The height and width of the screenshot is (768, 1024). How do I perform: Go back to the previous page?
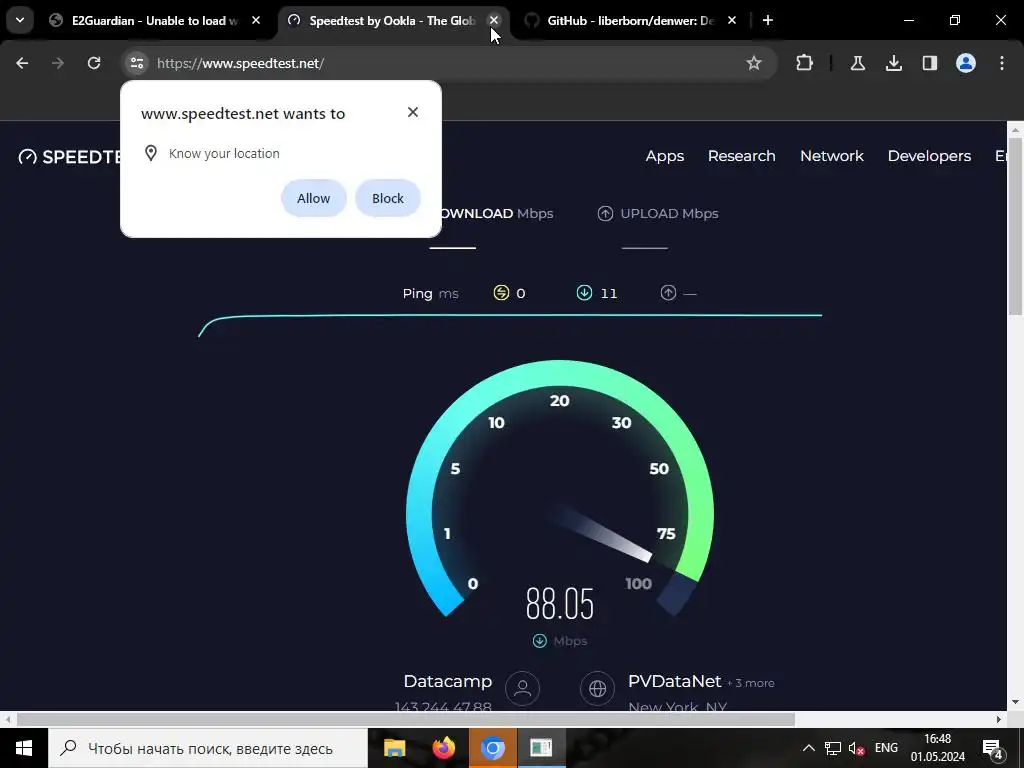coord(22,63)
